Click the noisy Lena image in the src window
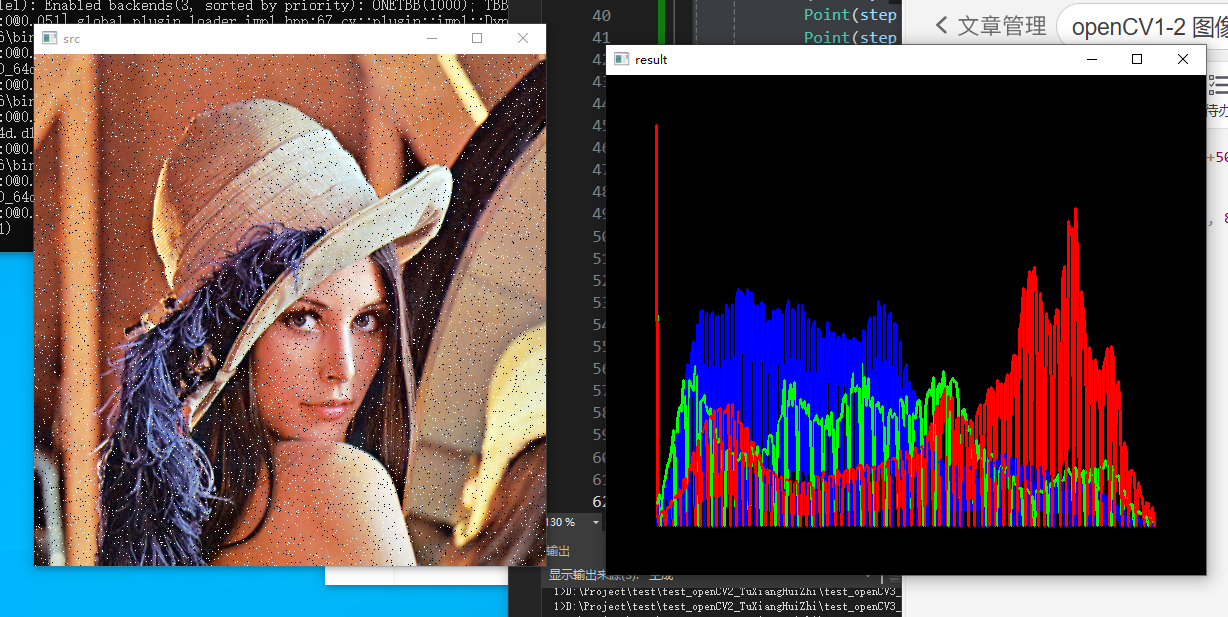Viewport: 1228px width, 617px height. (290, 309)
